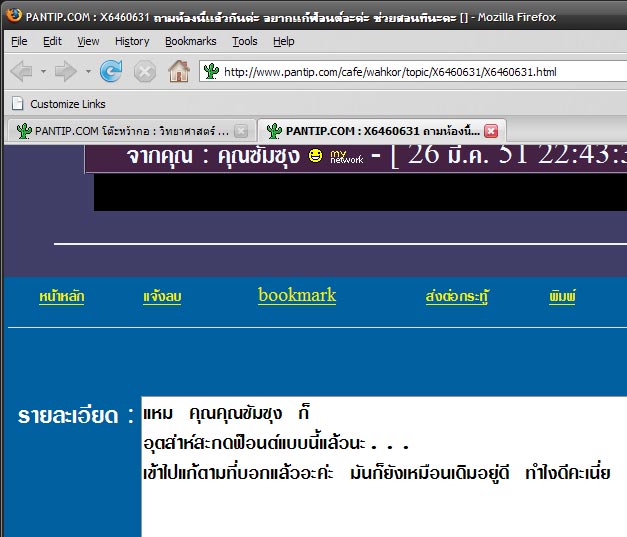Open the Help menu
627x537 pixels.
[x=284, y=41]
